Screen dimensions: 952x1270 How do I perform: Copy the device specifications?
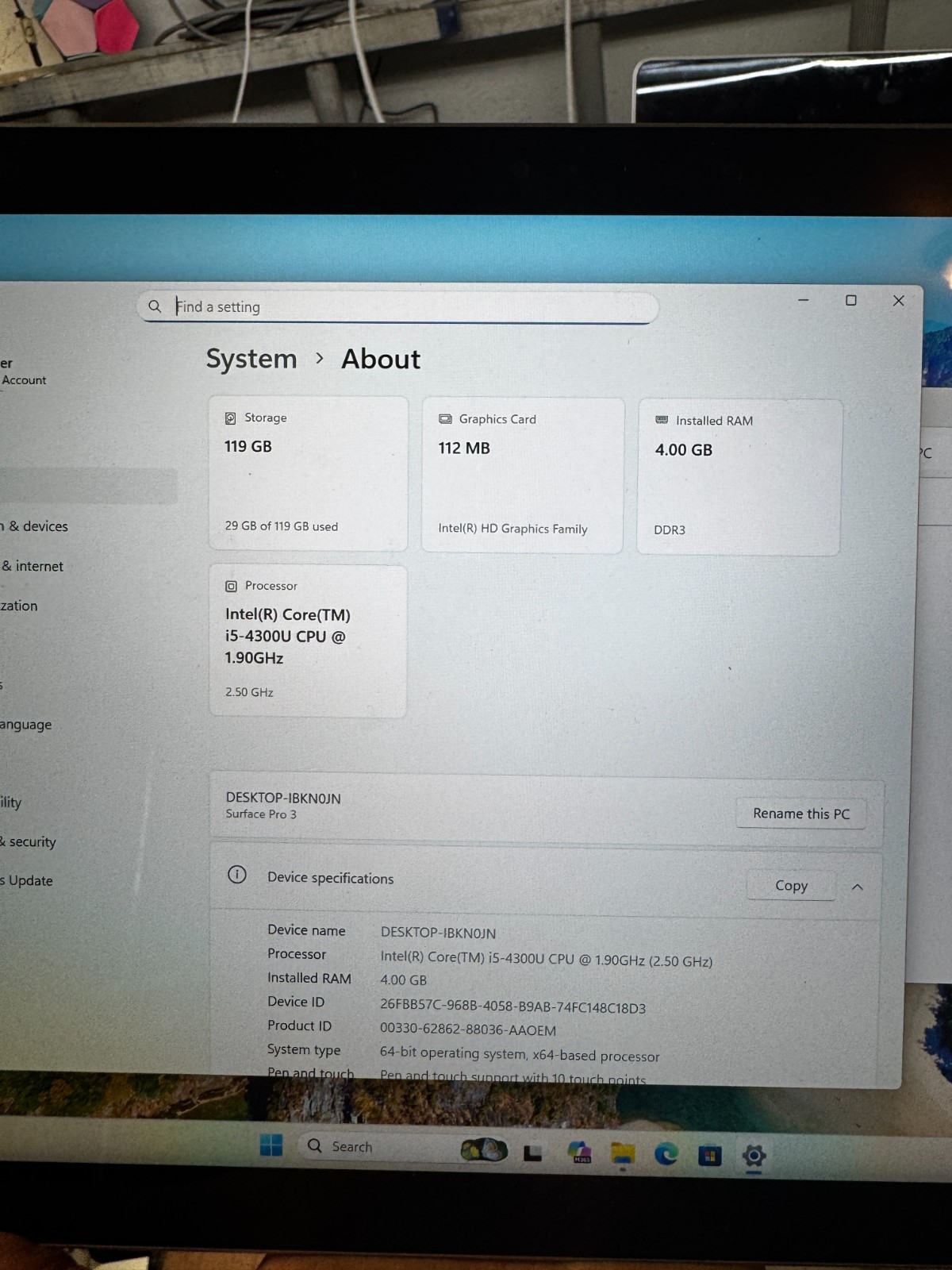click(x=791, y=885)
